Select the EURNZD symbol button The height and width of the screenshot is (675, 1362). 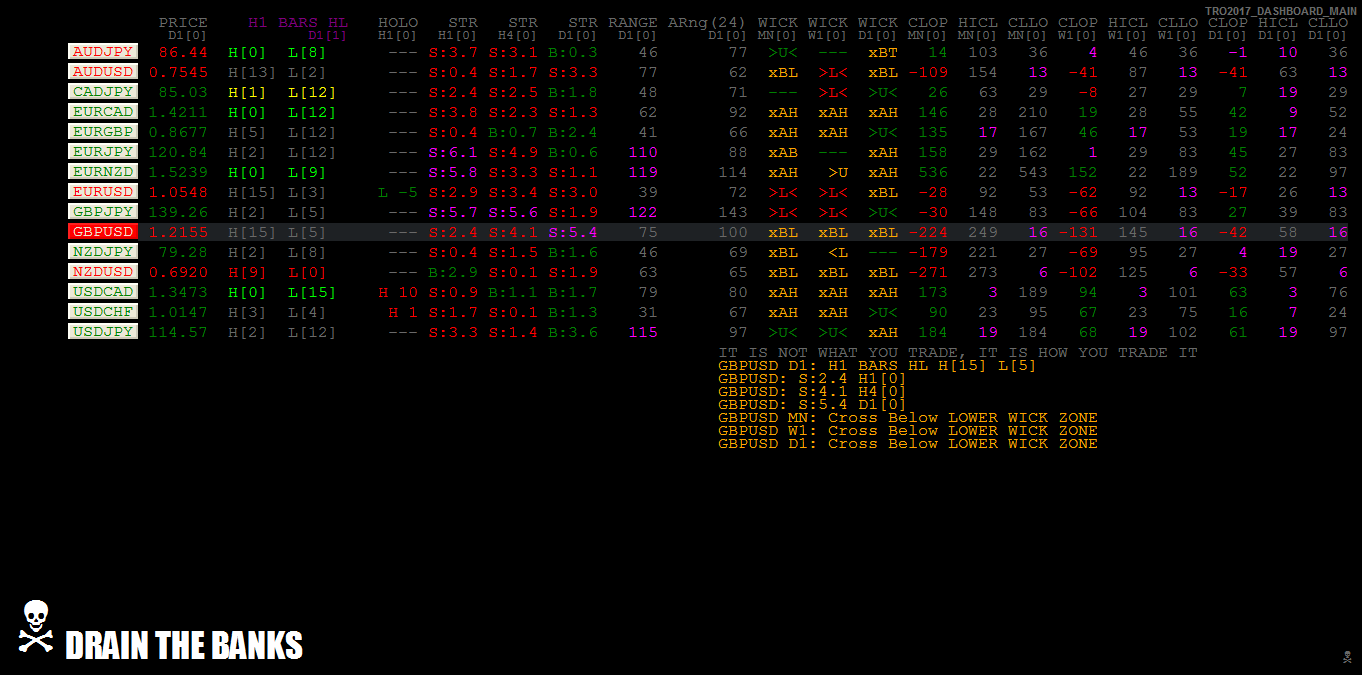pos(103,171)
